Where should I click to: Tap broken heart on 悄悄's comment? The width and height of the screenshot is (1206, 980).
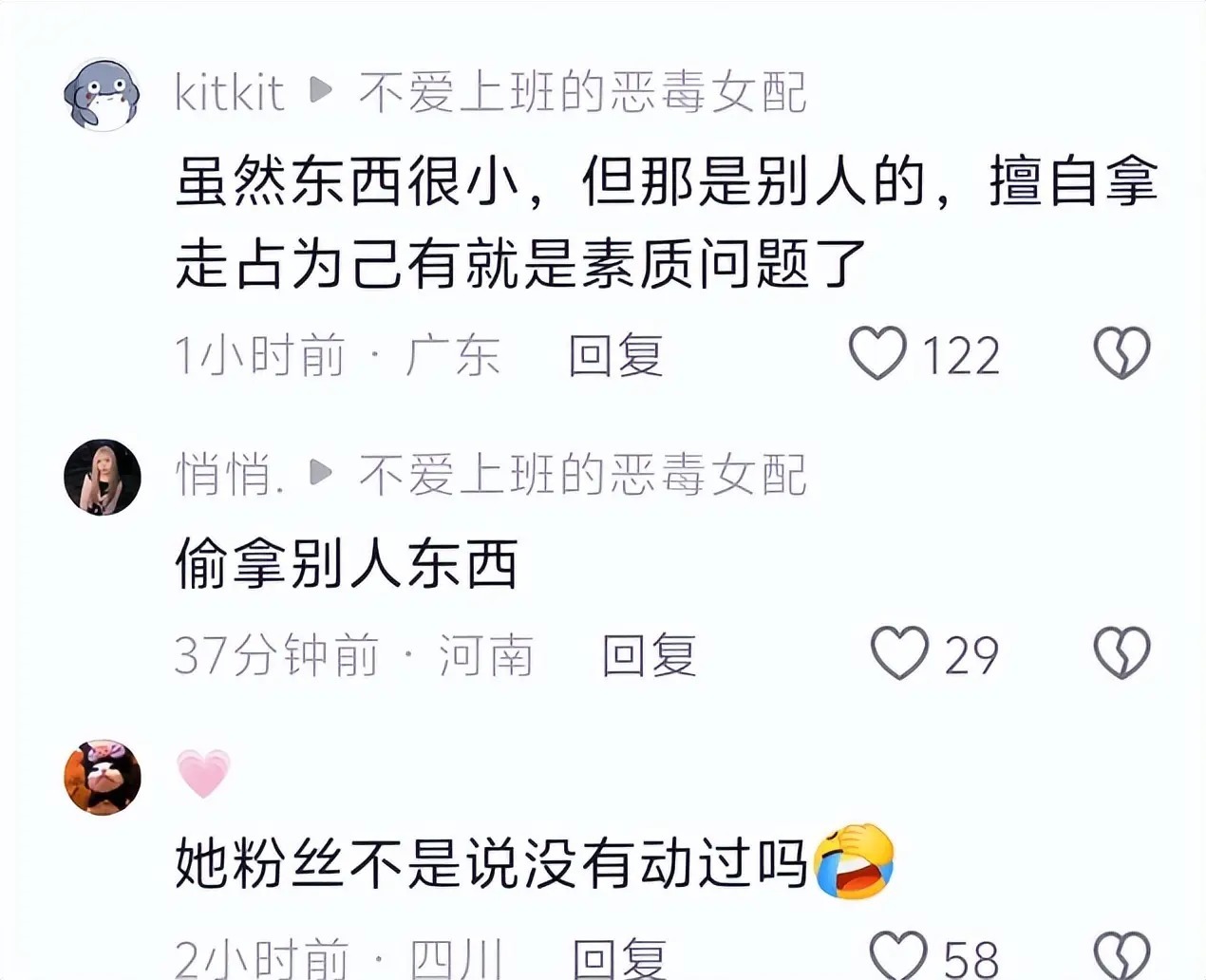pos(1121,653)
